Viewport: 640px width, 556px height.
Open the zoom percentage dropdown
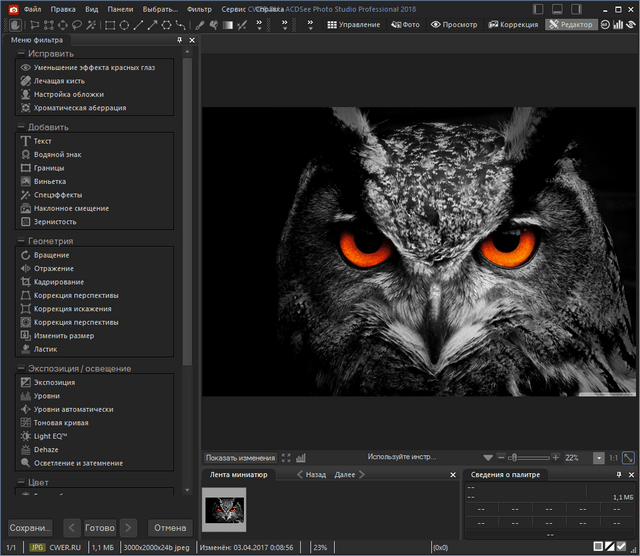(598, 457)
